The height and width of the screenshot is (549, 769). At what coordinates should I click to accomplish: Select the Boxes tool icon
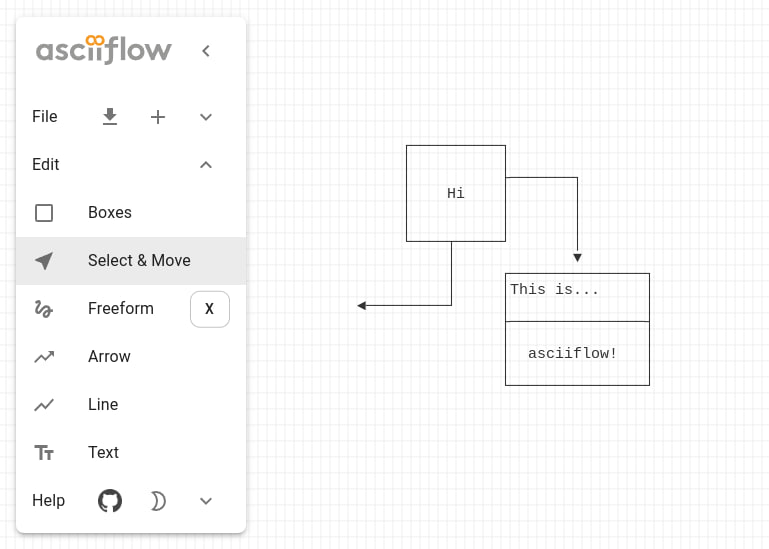pyautogui.click(x=44, y=213)
